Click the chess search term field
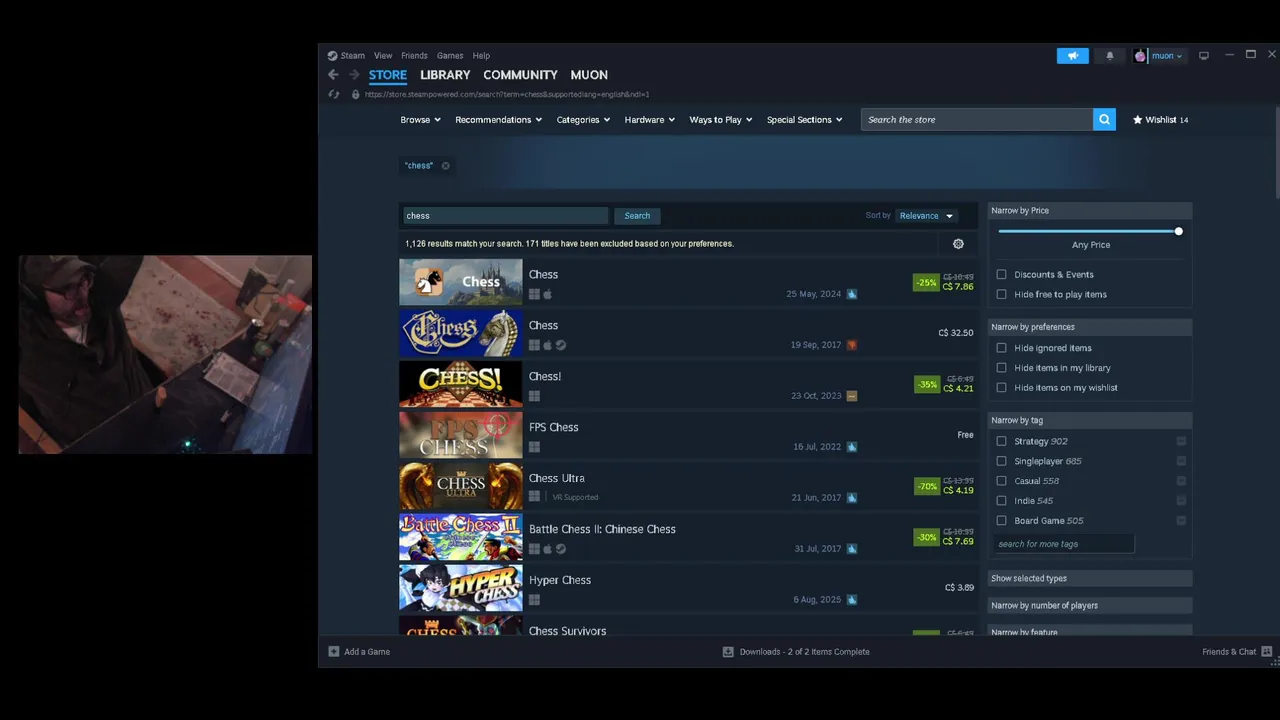 tap(506, 216)
